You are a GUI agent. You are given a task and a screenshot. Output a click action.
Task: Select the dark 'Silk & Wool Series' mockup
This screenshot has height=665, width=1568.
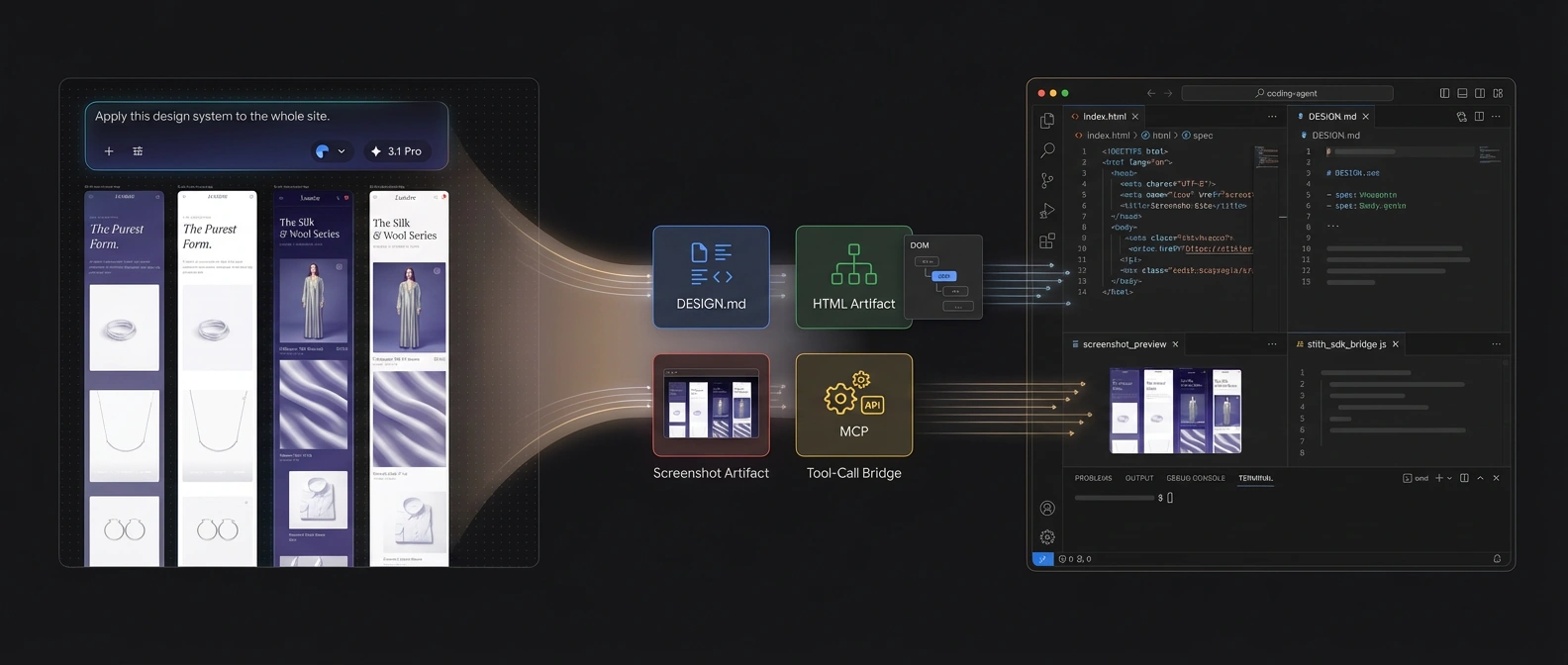click(x=314, y=379)
